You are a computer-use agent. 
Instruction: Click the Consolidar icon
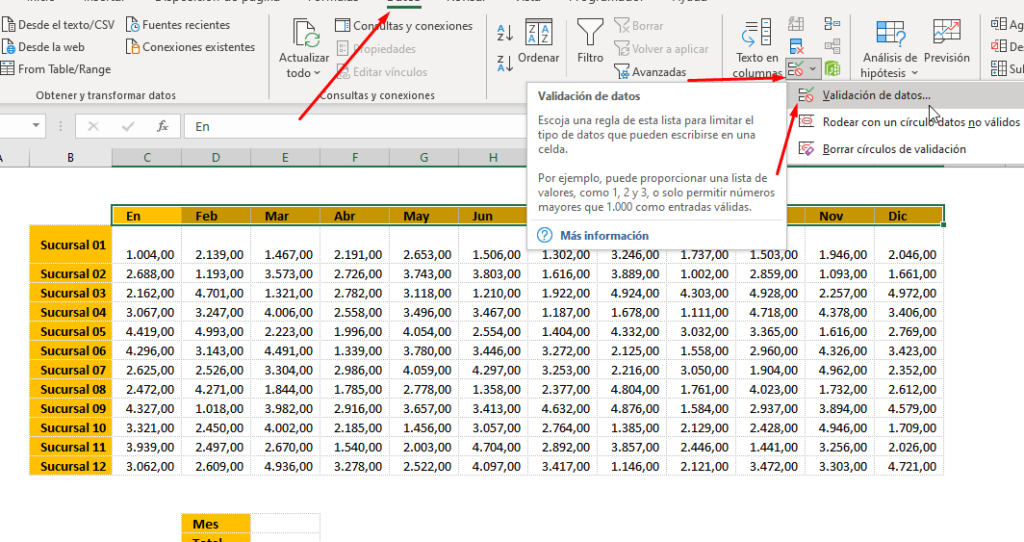point(832,25)
